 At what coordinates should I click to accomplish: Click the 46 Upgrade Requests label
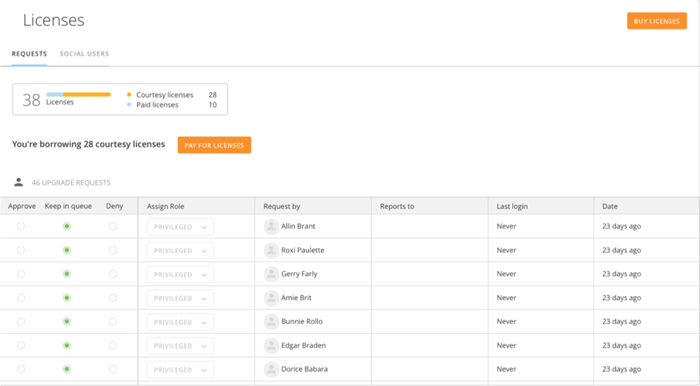click(71, 183)
